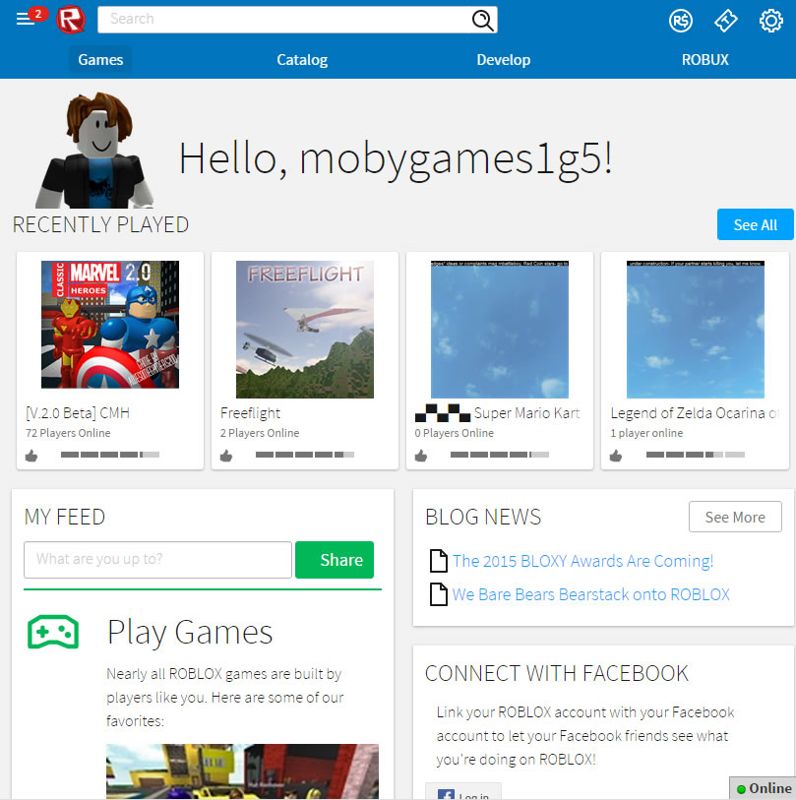Click the Super Mario Kart title

[527, 413]
